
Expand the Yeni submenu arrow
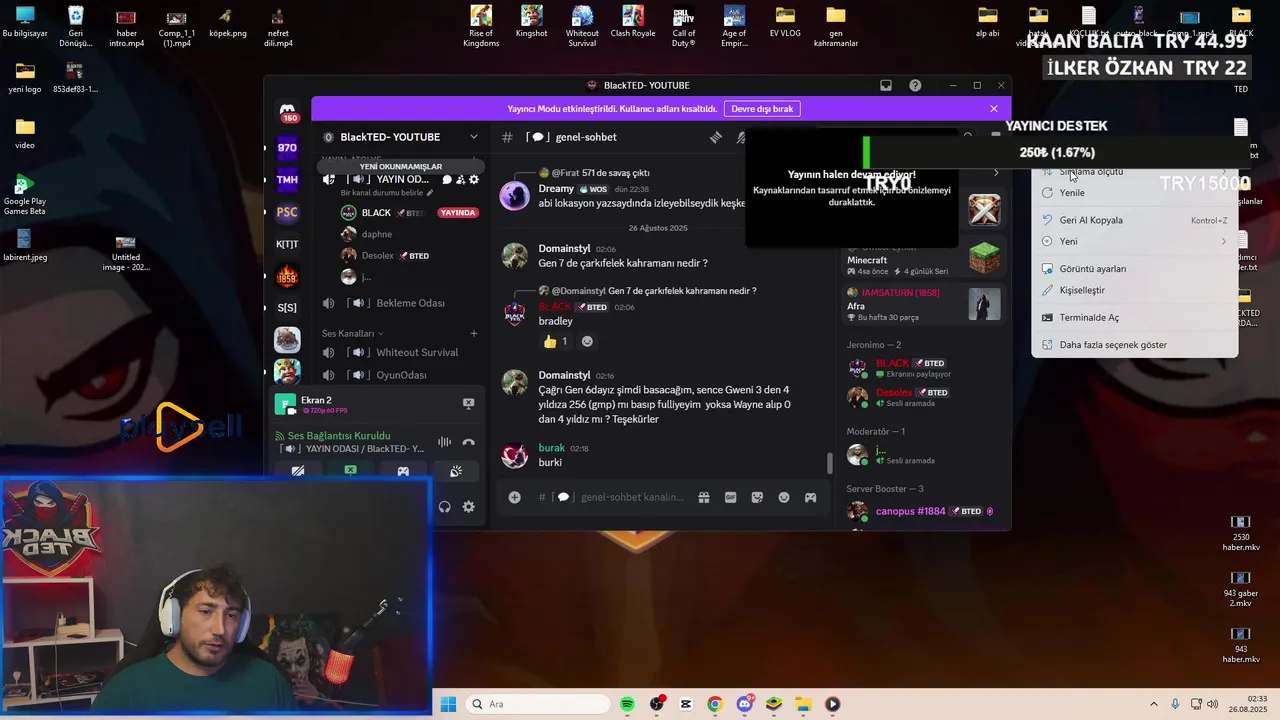click(x=1223, y=241)
